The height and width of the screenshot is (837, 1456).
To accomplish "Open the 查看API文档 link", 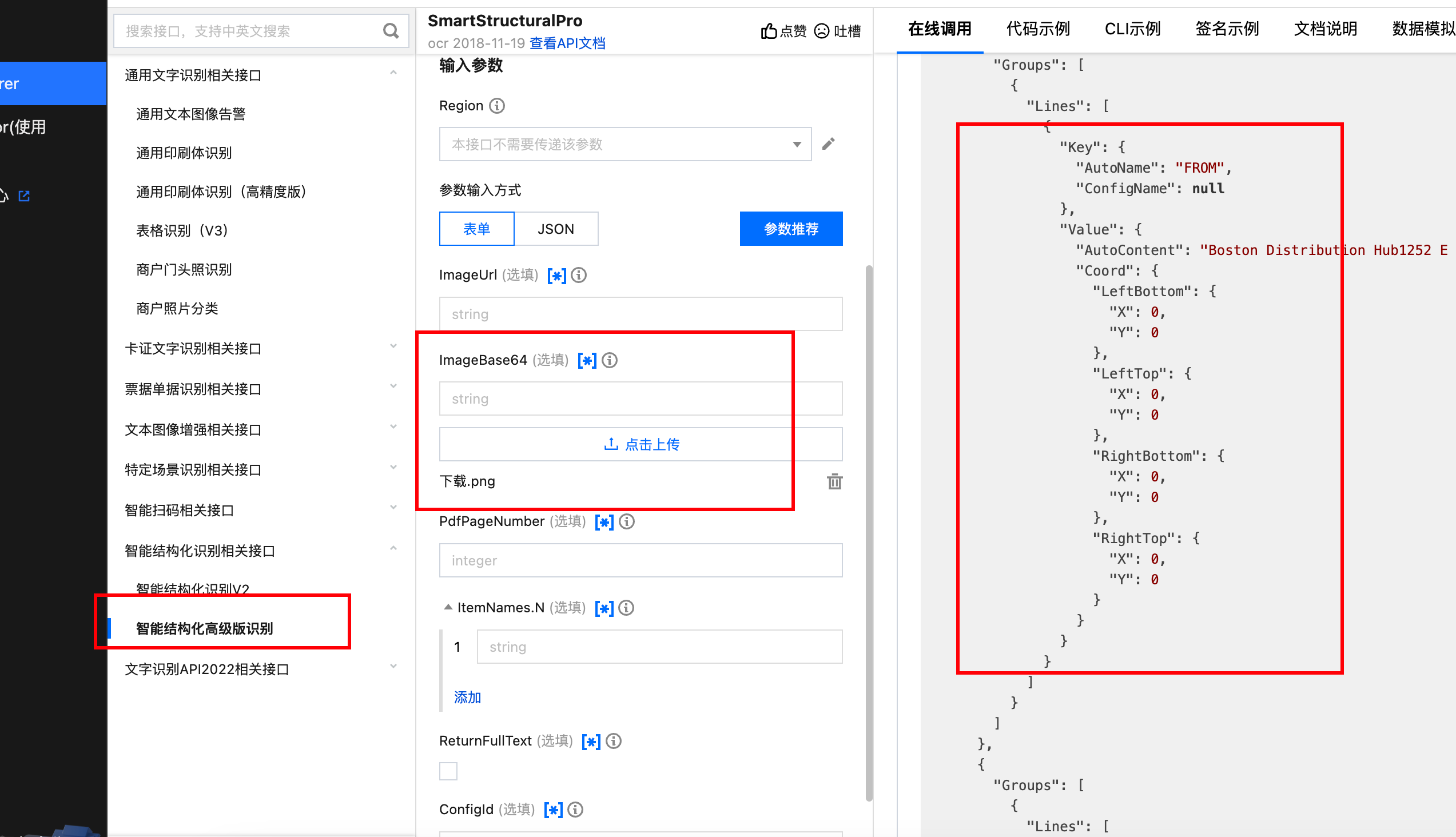I will tap(567, 43).
